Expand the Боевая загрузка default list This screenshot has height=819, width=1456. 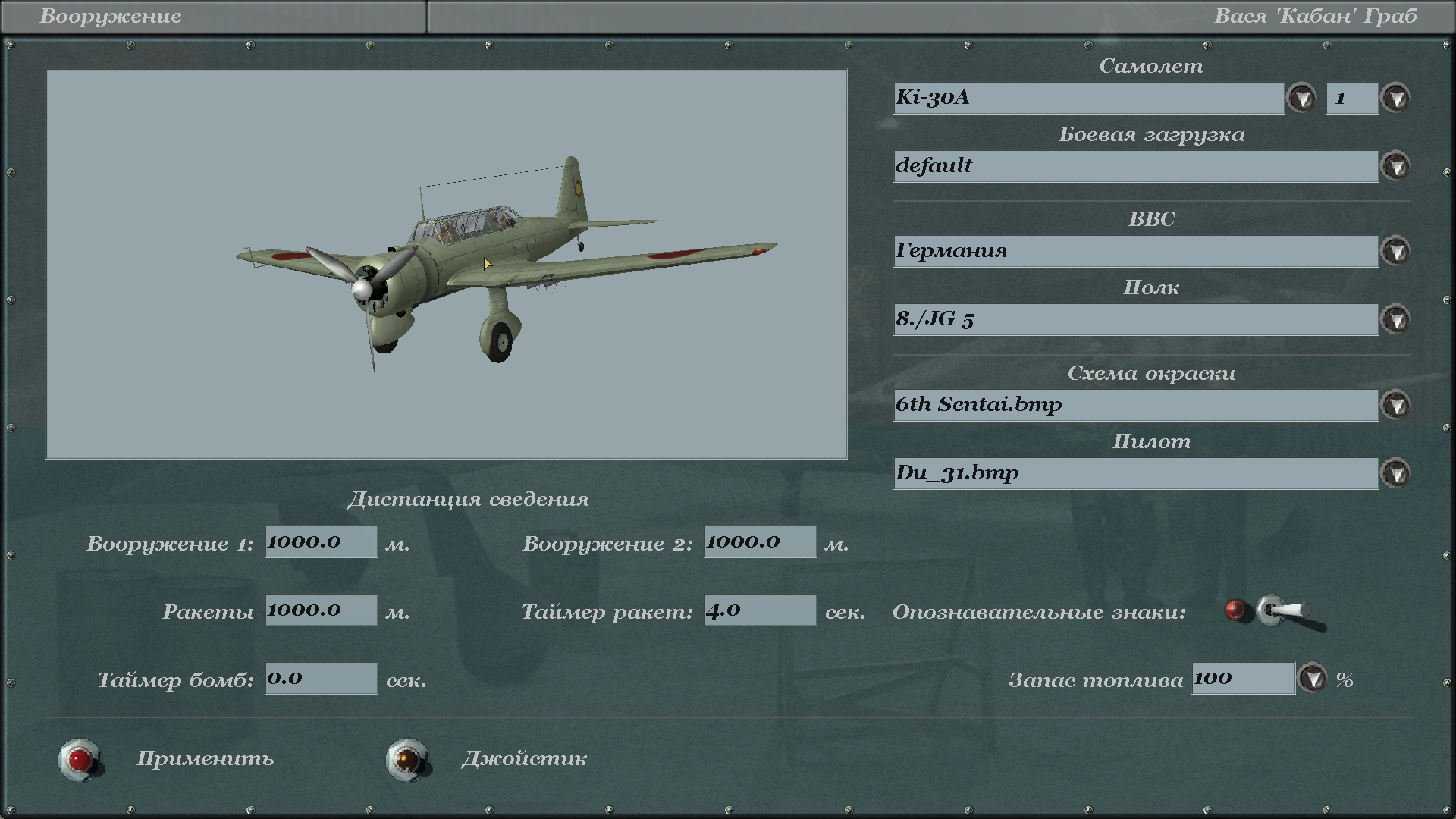pyautogui.click(x=1396, y=166)
